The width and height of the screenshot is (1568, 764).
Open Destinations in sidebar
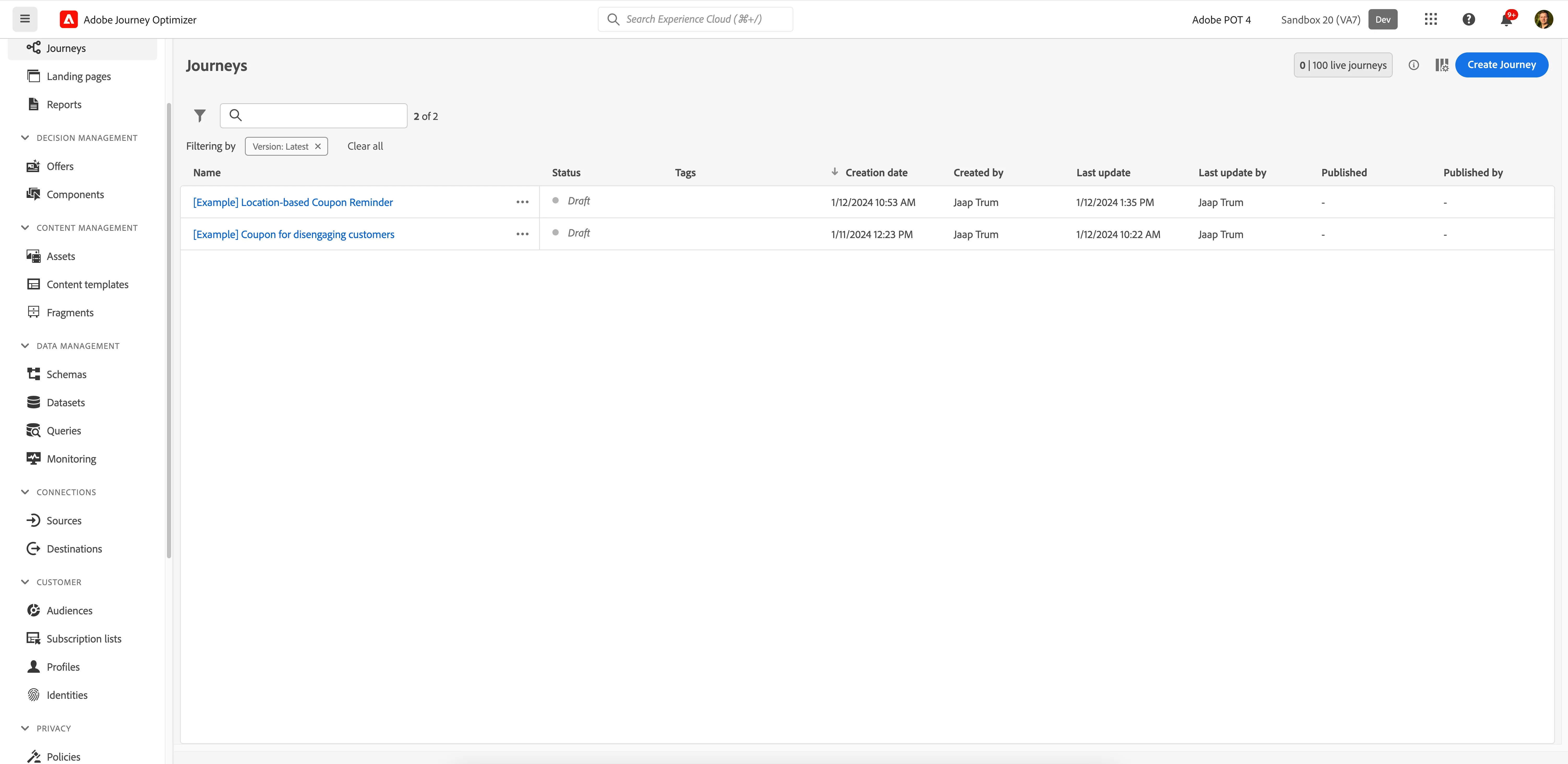tap(74, 549)
